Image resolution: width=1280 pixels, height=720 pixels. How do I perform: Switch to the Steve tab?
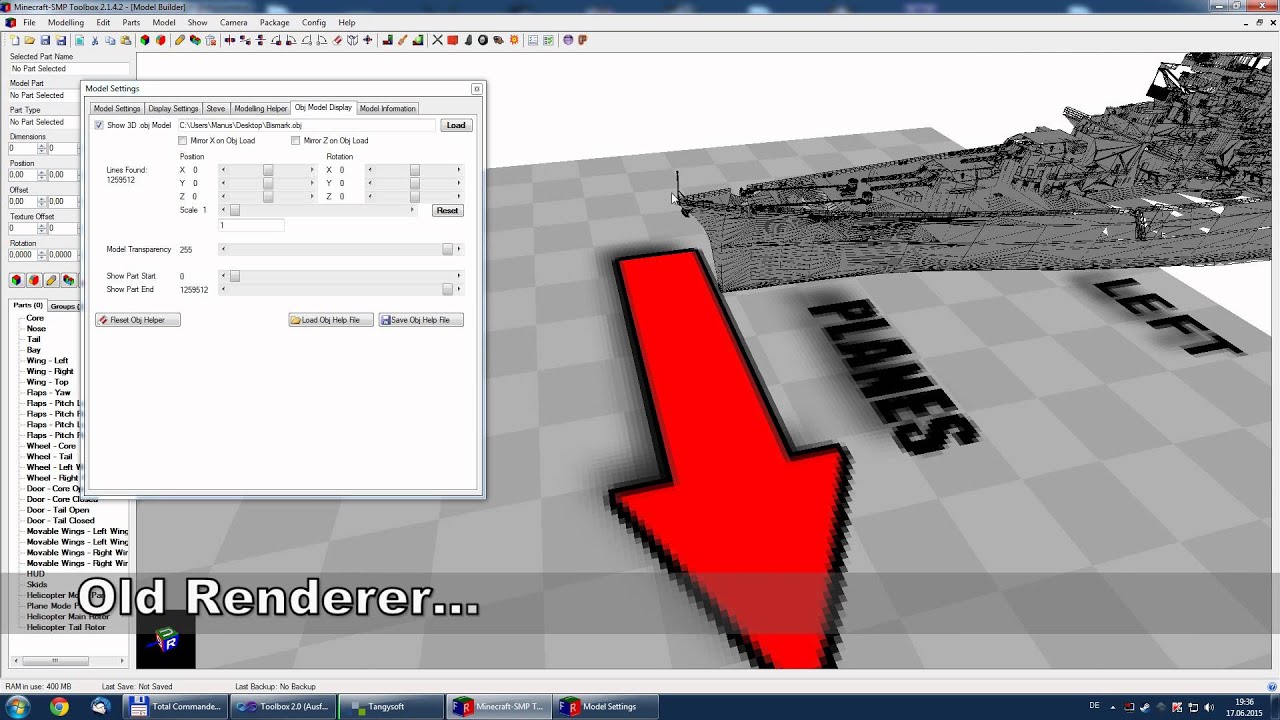pos(216,108)
